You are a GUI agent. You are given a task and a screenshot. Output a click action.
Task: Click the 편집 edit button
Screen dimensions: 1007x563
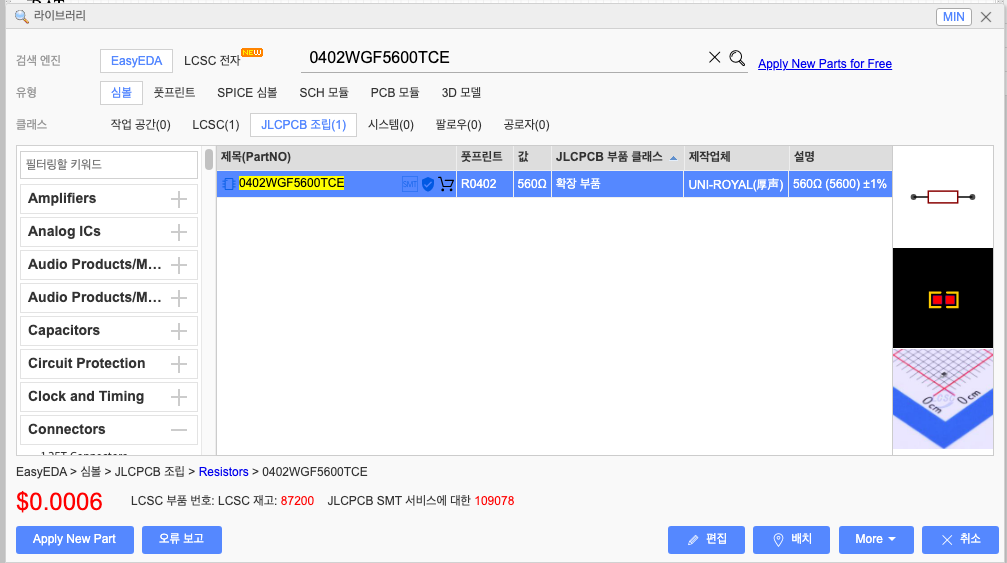click(x=706, y=540)
